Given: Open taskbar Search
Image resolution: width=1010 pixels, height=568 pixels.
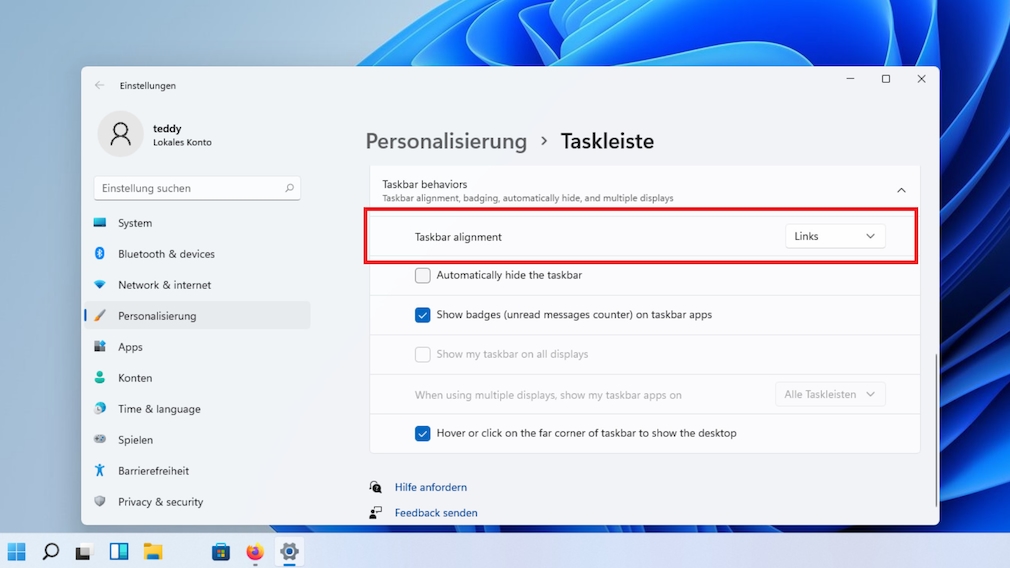Looking at the screenshot, I should click(50, 551).
